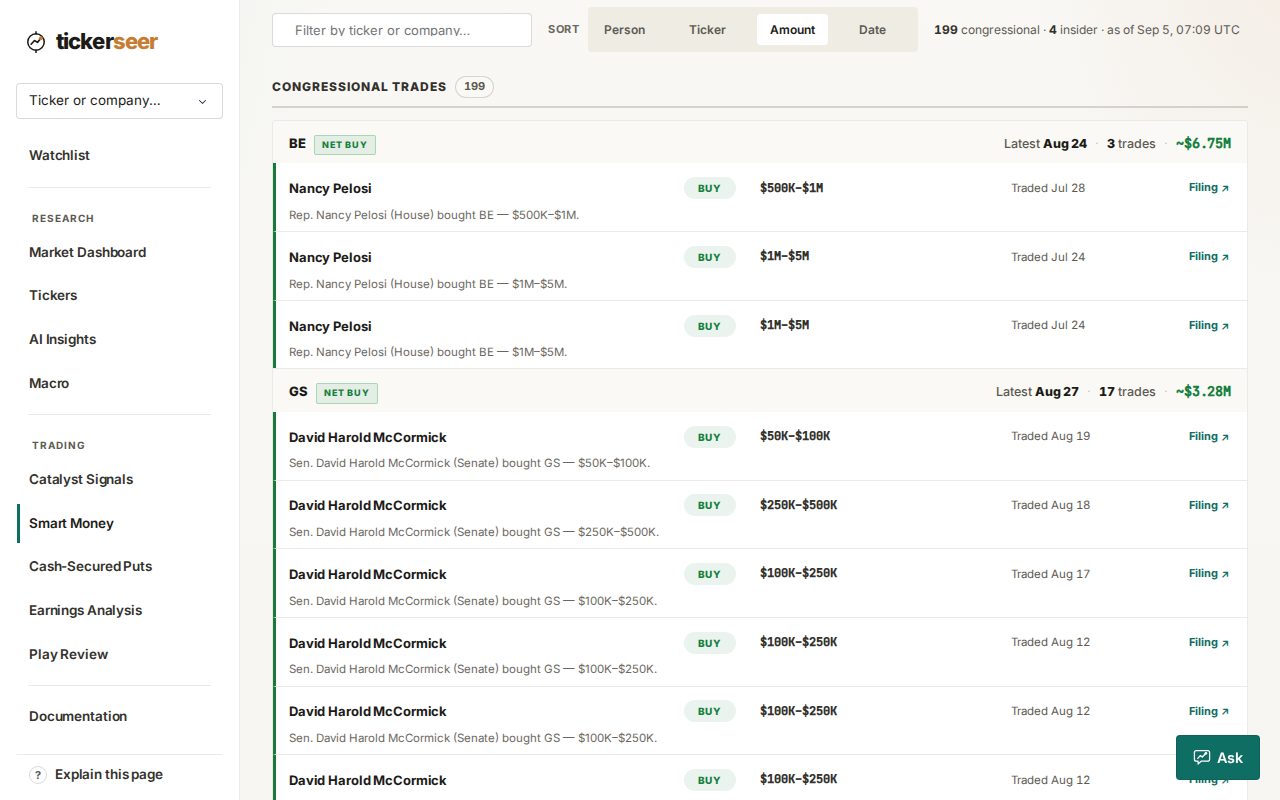Image resolution: width=1280 pixels, height=800 pixels.
Task: Click the NET BUY badge next to BE
Action: (345, 145)
